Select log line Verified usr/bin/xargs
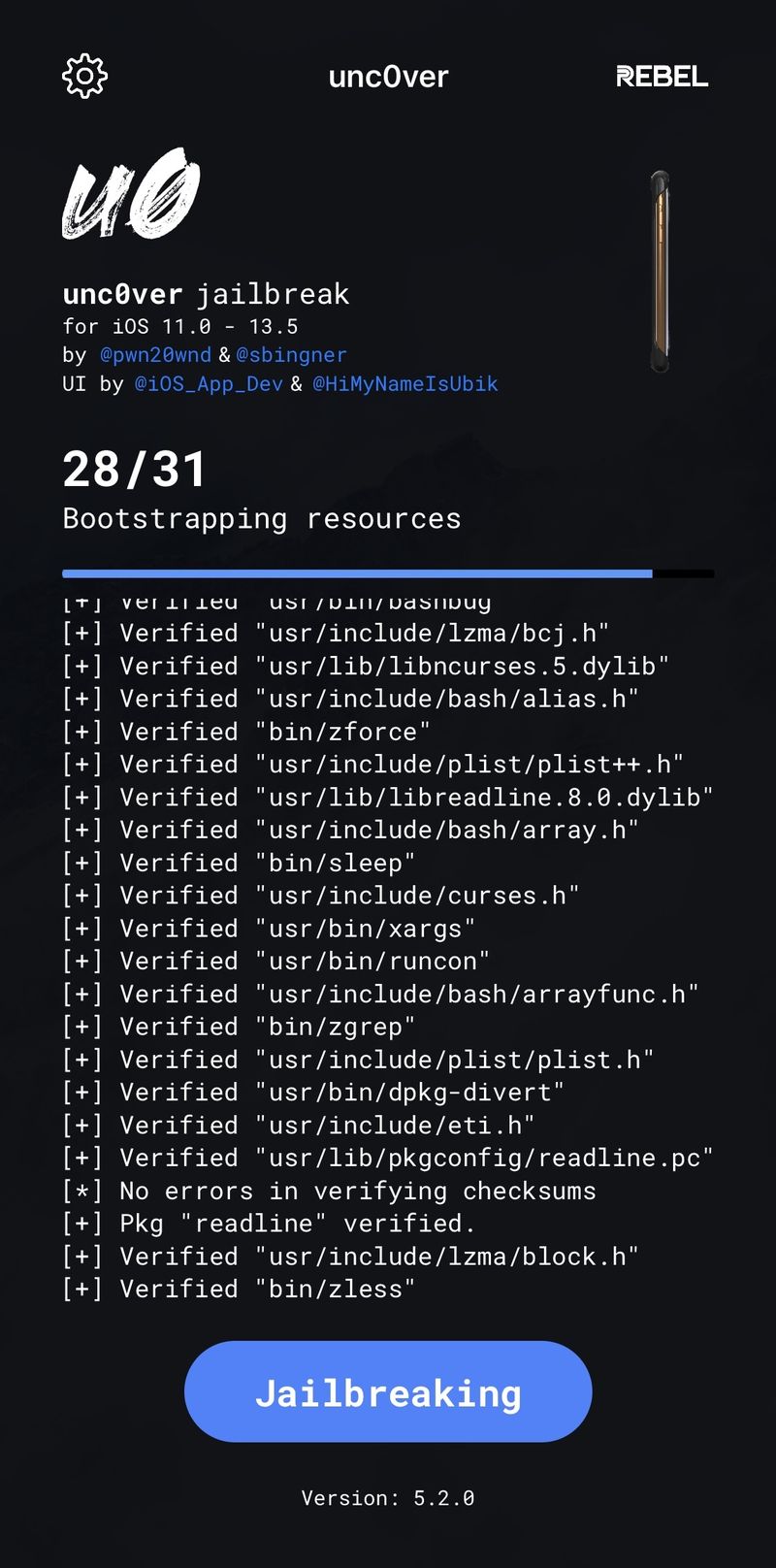Viewport: 776px width, 1568px height. tap(269, 929)
